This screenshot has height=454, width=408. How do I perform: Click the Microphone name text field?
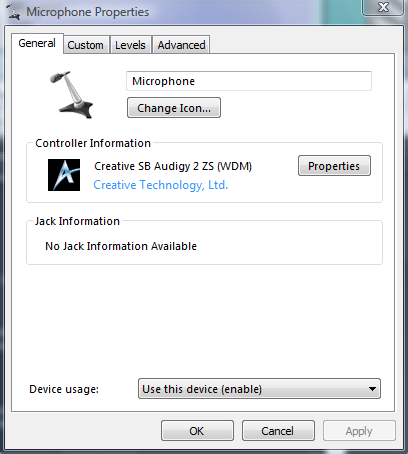249,81
